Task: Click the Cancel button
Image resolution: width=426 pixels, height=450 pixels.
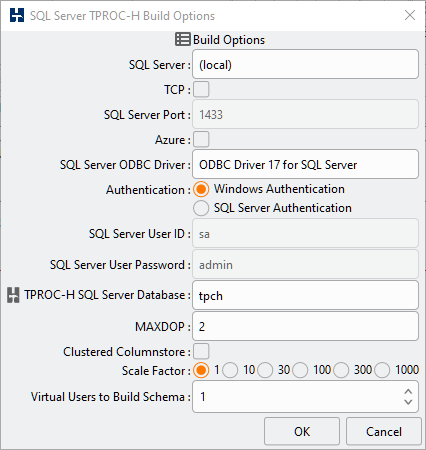Action: coord(384,431)
